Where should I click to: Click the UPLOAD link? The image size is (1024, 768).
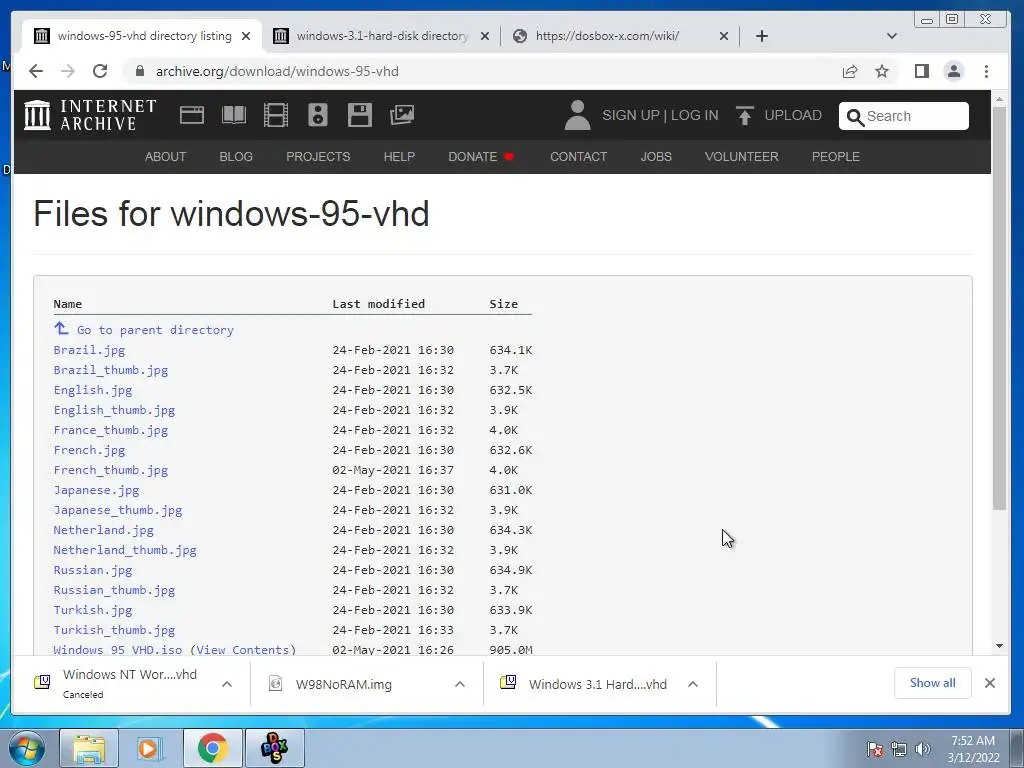click(793, 116)
